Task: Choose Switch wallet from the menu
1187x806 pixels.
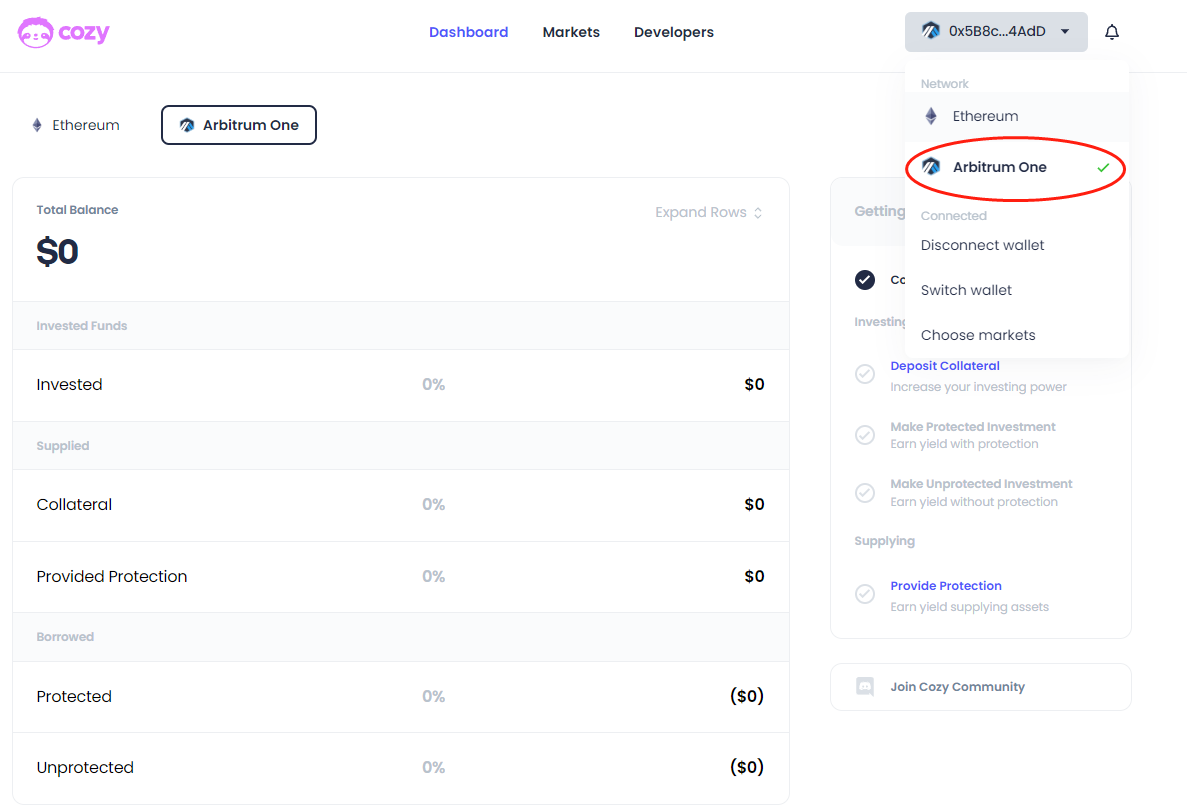Action: tap(966, 290)
